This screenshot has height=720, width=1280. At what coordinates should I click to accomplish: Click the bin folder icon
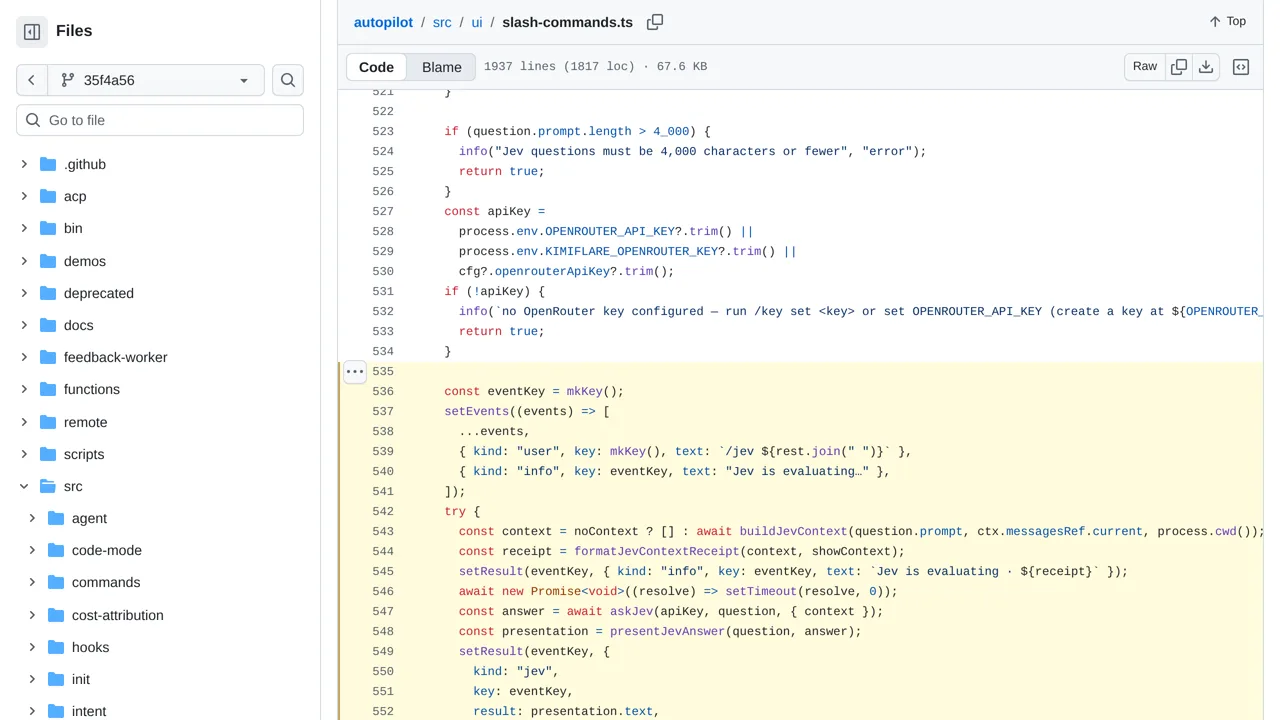coord(47,228)
